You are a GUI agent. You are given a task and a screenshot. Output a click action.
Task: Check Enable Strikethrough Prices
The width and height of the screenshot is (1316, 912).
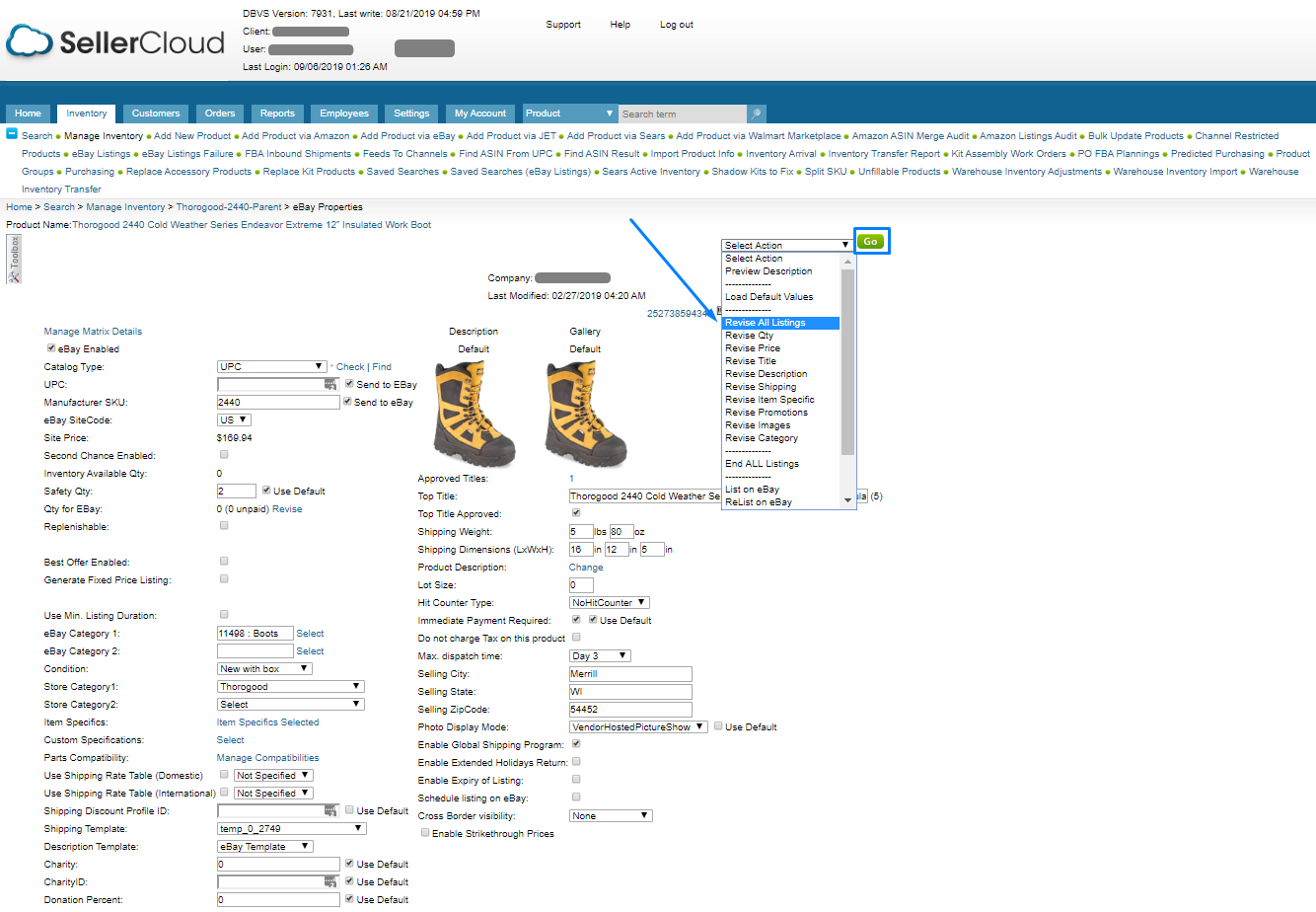point(425,833)
